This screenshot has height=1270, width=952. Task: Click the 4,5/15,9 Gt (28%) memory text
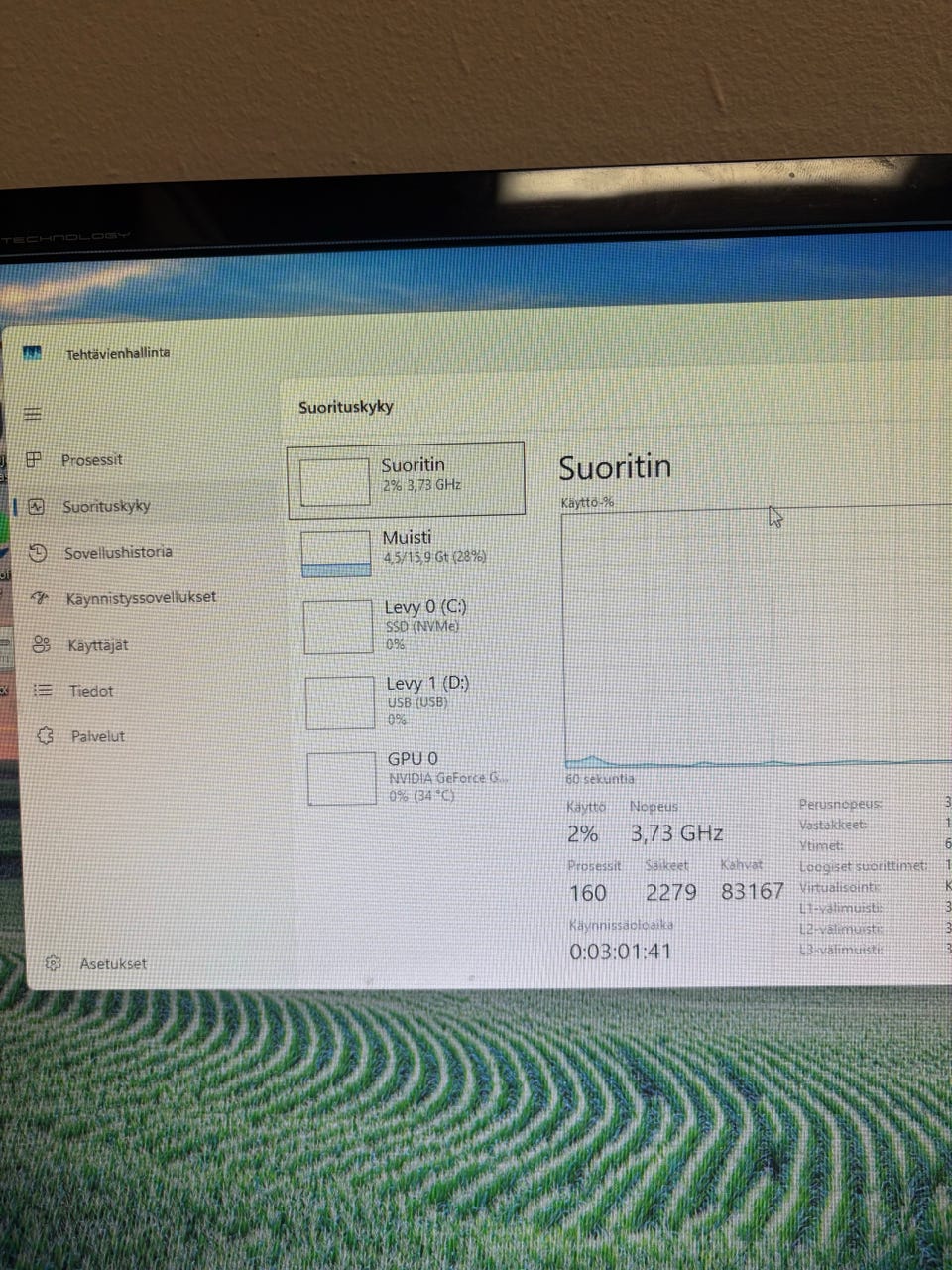434,557
